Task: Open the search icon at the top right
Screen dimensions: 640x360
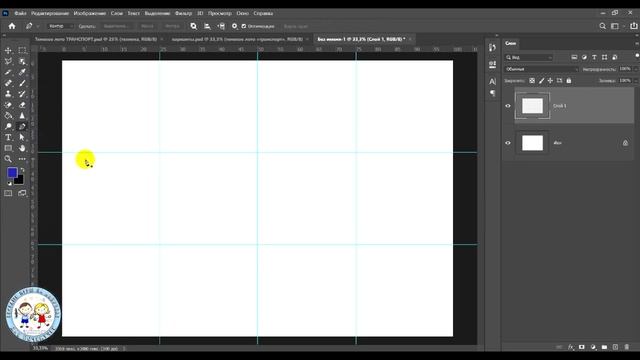Action: [602, 26]
